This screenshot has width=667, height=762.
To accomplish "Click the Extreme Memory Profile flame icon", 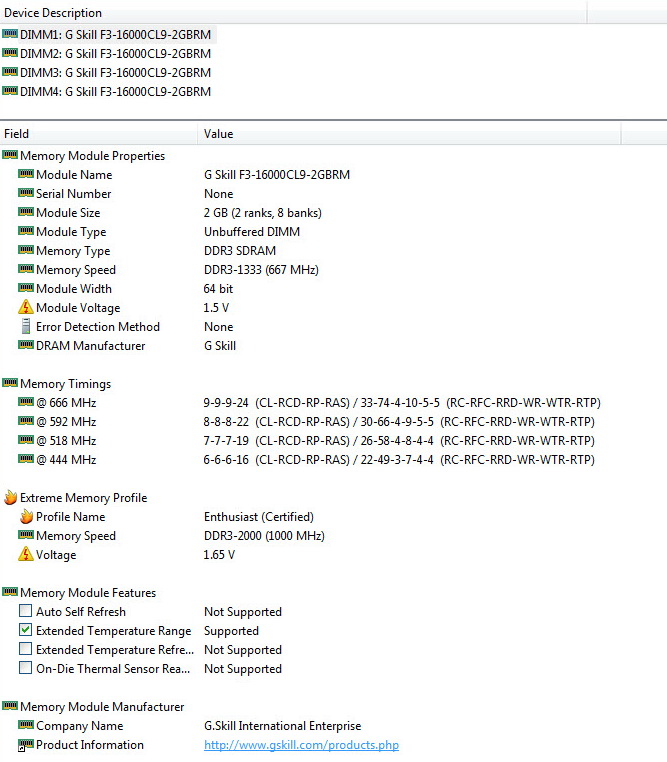I will point(10,497).
